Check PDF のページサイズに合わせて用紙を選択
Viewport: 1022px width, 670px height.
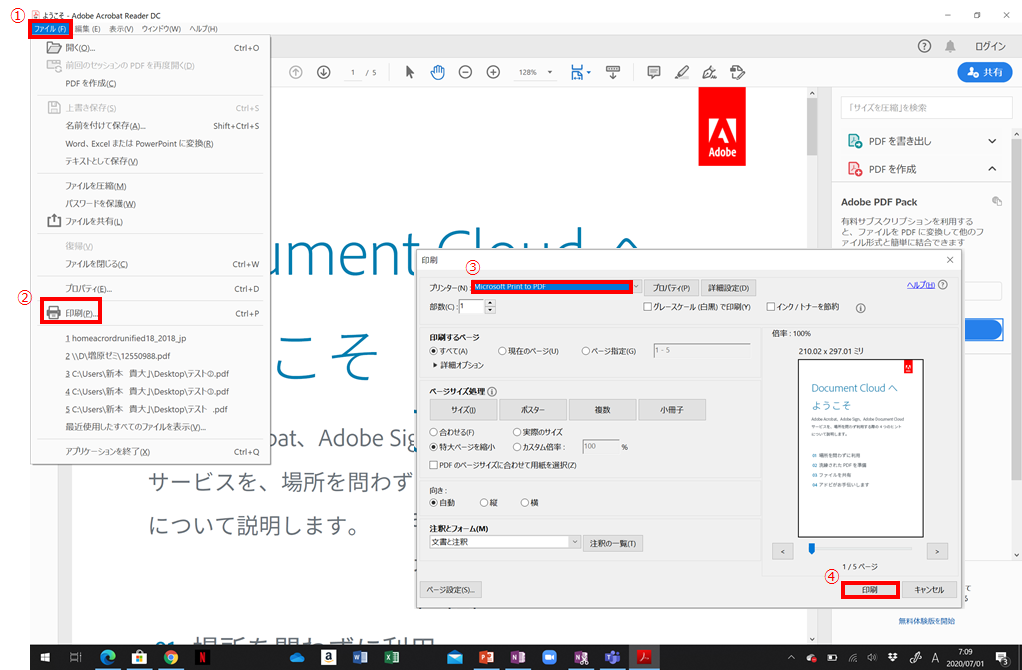click(433, 465)
